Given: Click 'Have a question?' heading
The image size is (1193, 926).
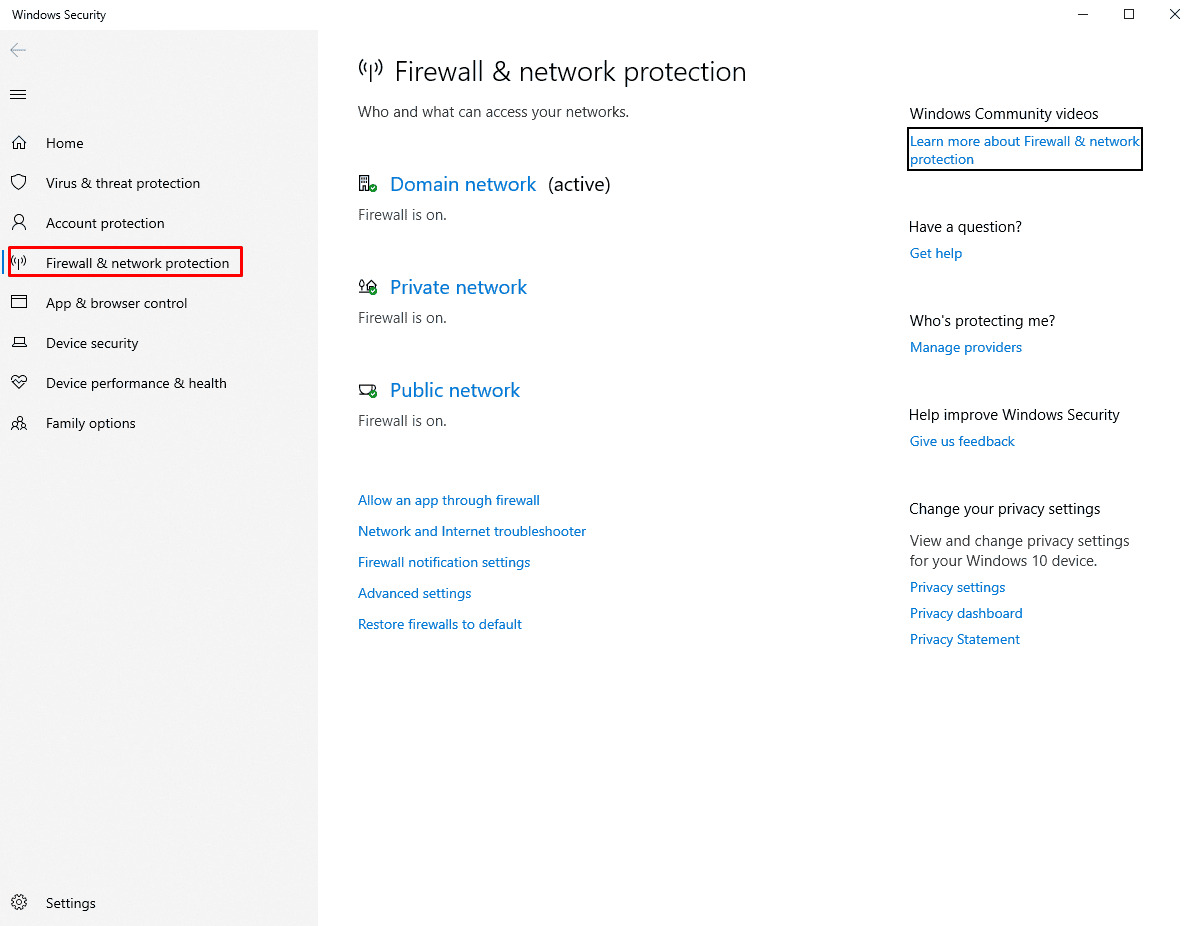Looking at the screenshot, I should point(965,227).
